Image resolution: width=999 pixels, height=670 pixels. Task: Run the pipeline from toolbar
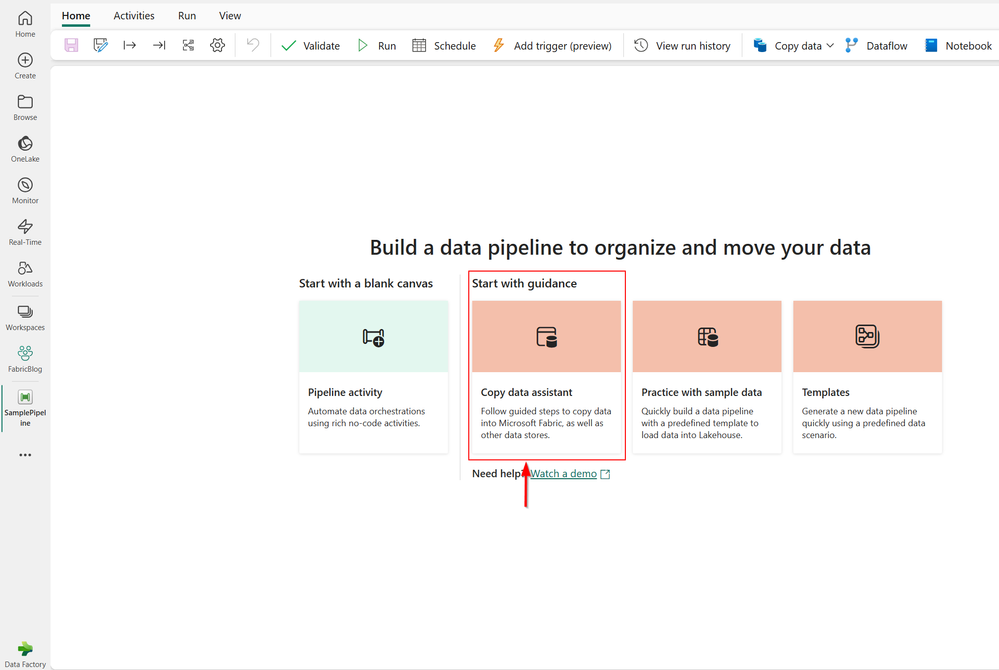pos(377,45)
